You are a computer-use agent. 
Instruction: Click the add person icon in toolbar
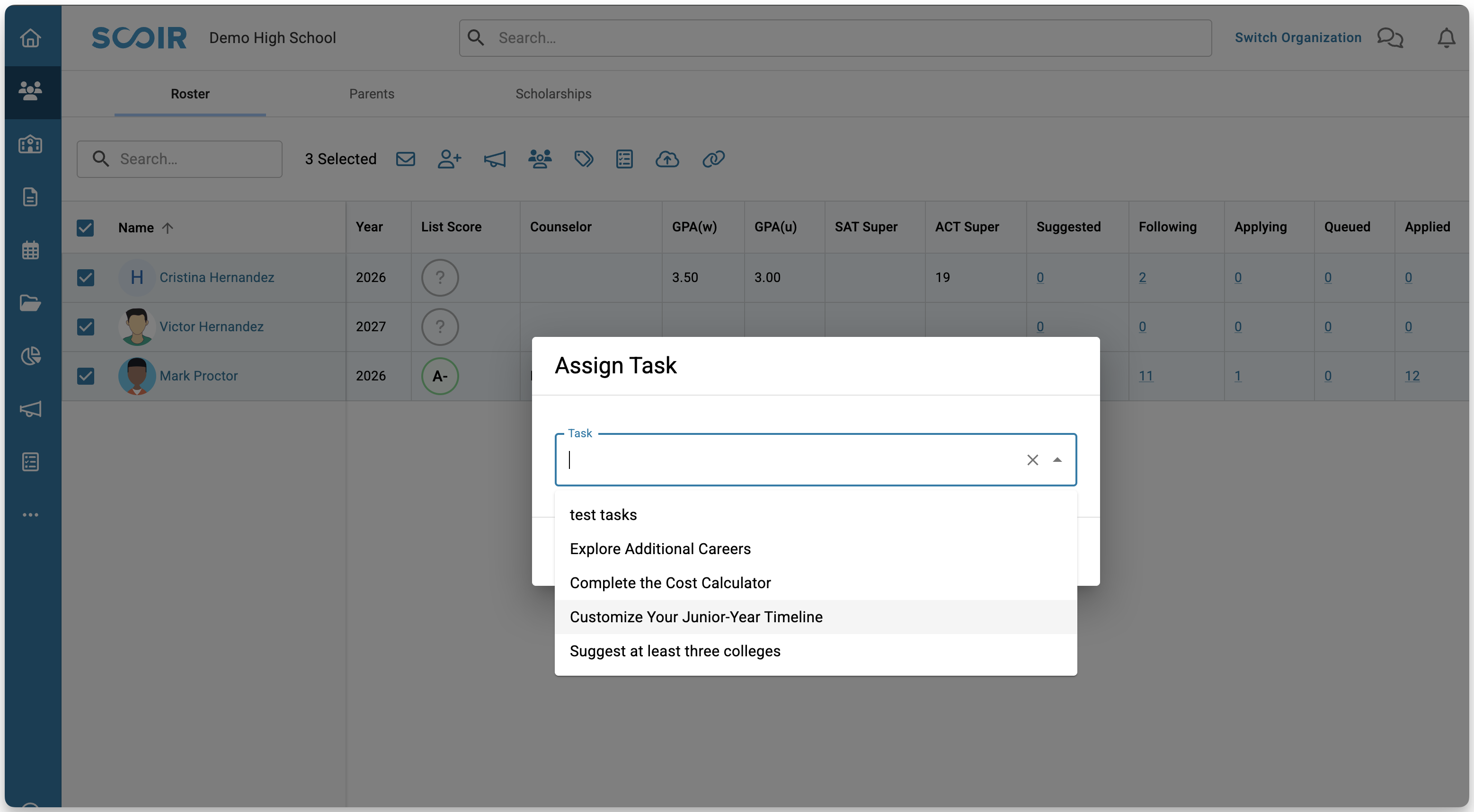(449, 159)
